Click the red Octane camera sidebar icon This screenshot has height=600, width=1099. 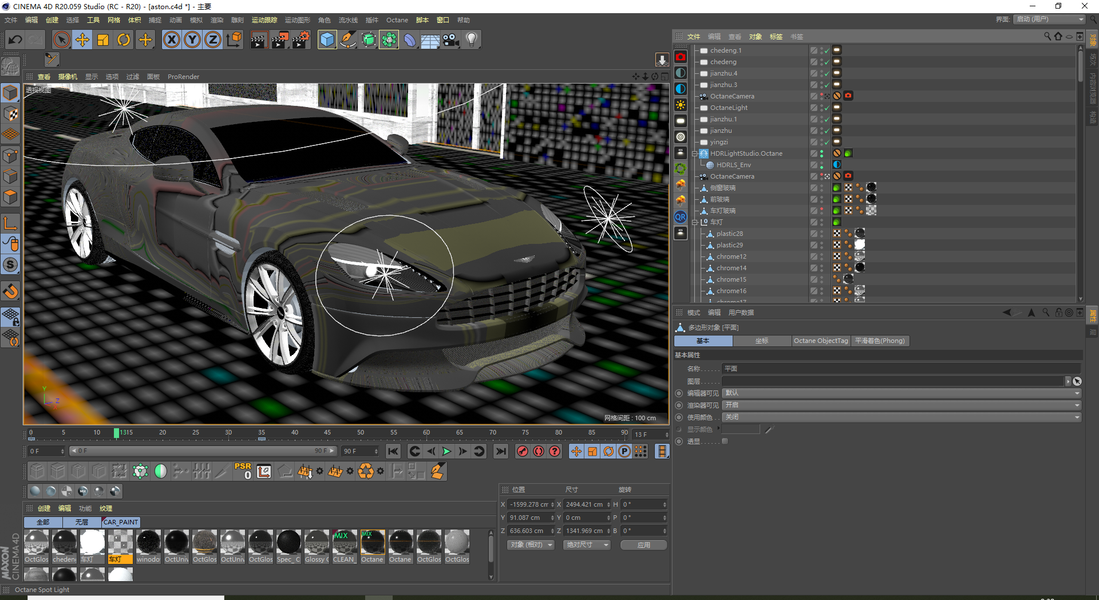pyautogui.click(x=681, y=57)
